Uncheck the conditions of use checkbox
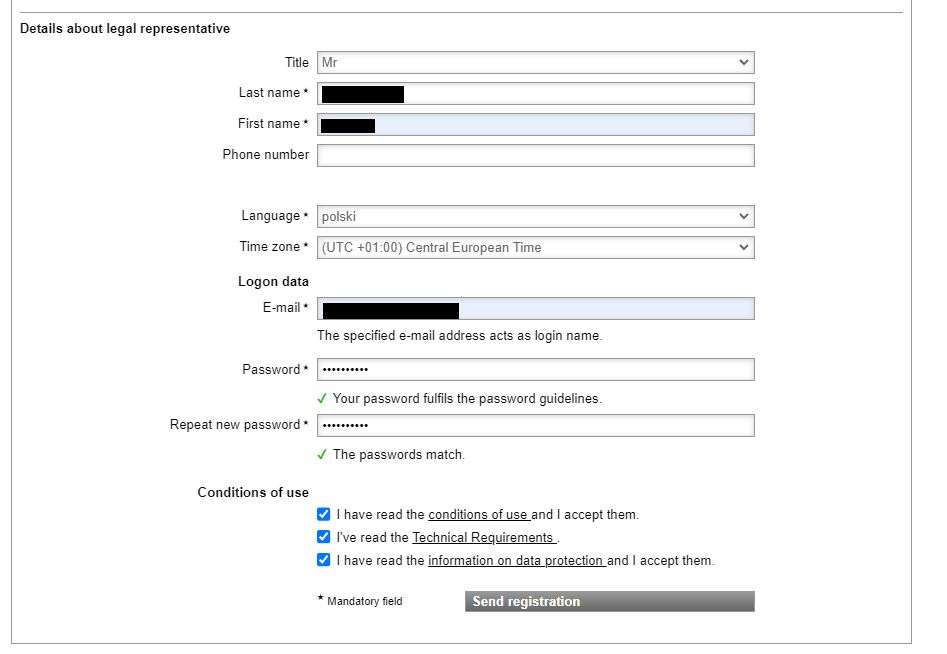Image resolution: width=947 pixels, height=654 pixels. (323, 515)
